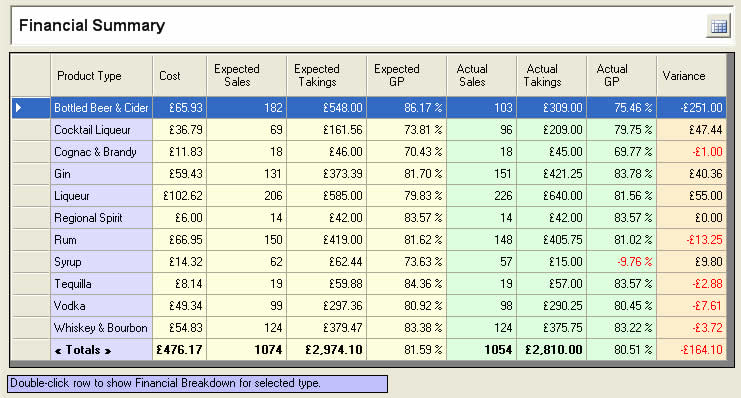Select the Regional Spirit product type
The image size is (741, 398).
pyautogui.click(x=102, y=218)
